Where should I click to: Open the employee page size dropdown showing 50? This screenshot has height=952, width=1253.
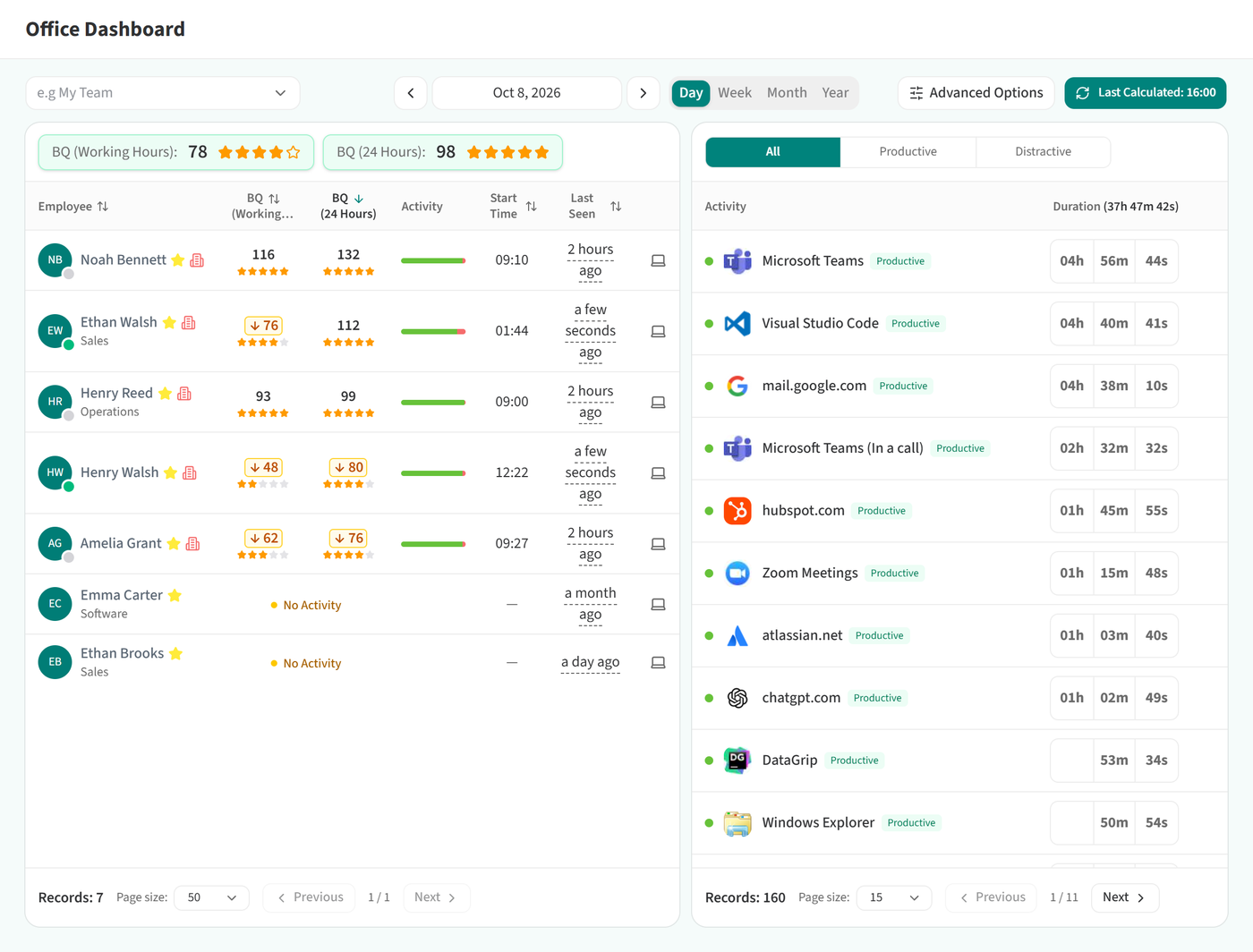[x=211, y=897]
